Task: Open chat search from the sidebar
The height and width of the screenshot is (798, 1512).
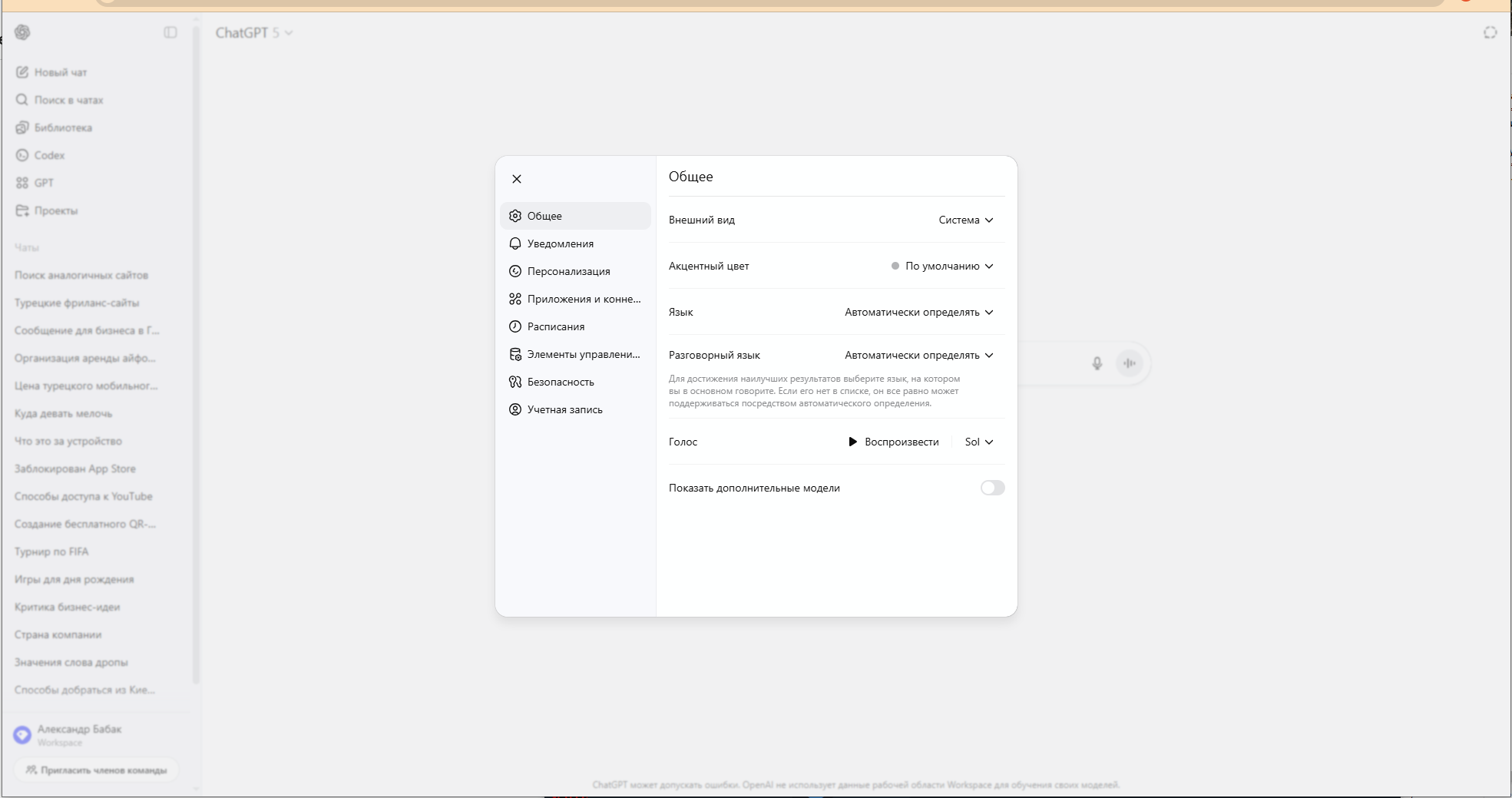Action: [59, 99]
